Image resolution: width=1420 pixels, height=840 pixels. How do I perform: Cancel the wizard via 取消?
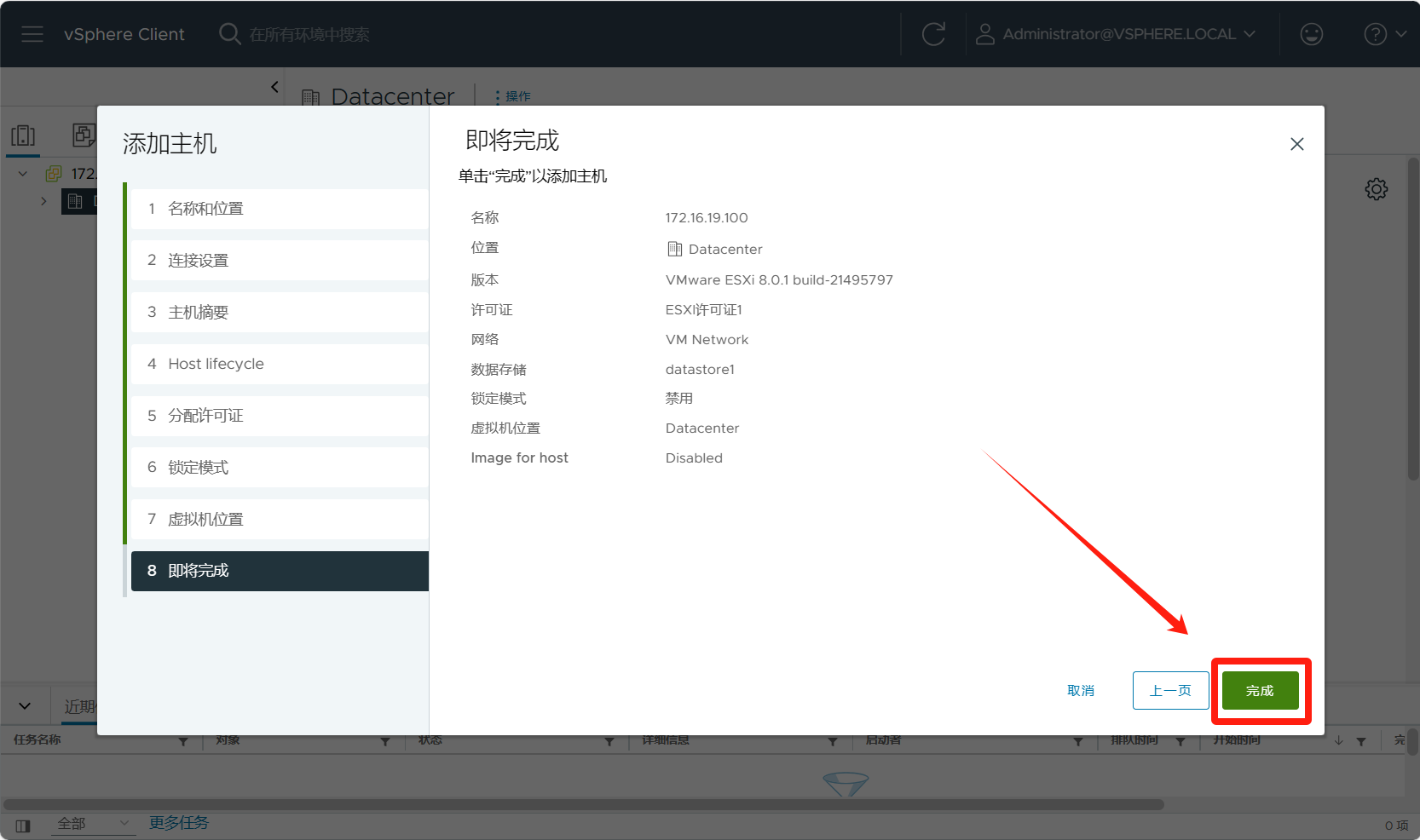tap(1080, 690)
